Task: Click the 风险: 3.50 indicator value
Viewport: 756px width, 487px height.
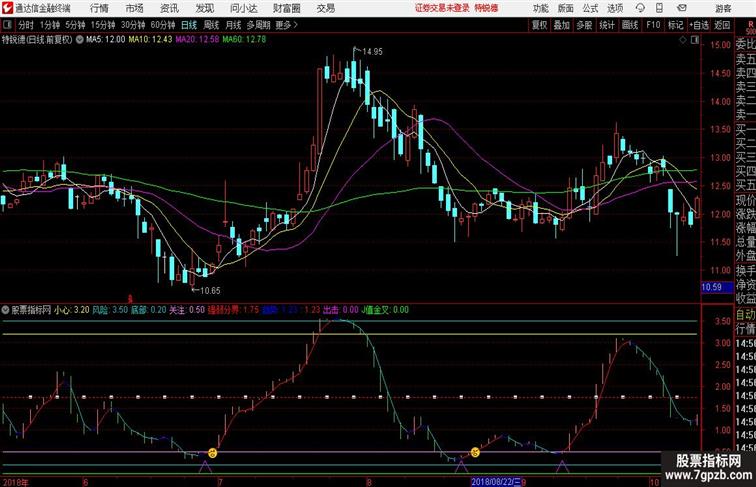Action: tap(110, 310)
